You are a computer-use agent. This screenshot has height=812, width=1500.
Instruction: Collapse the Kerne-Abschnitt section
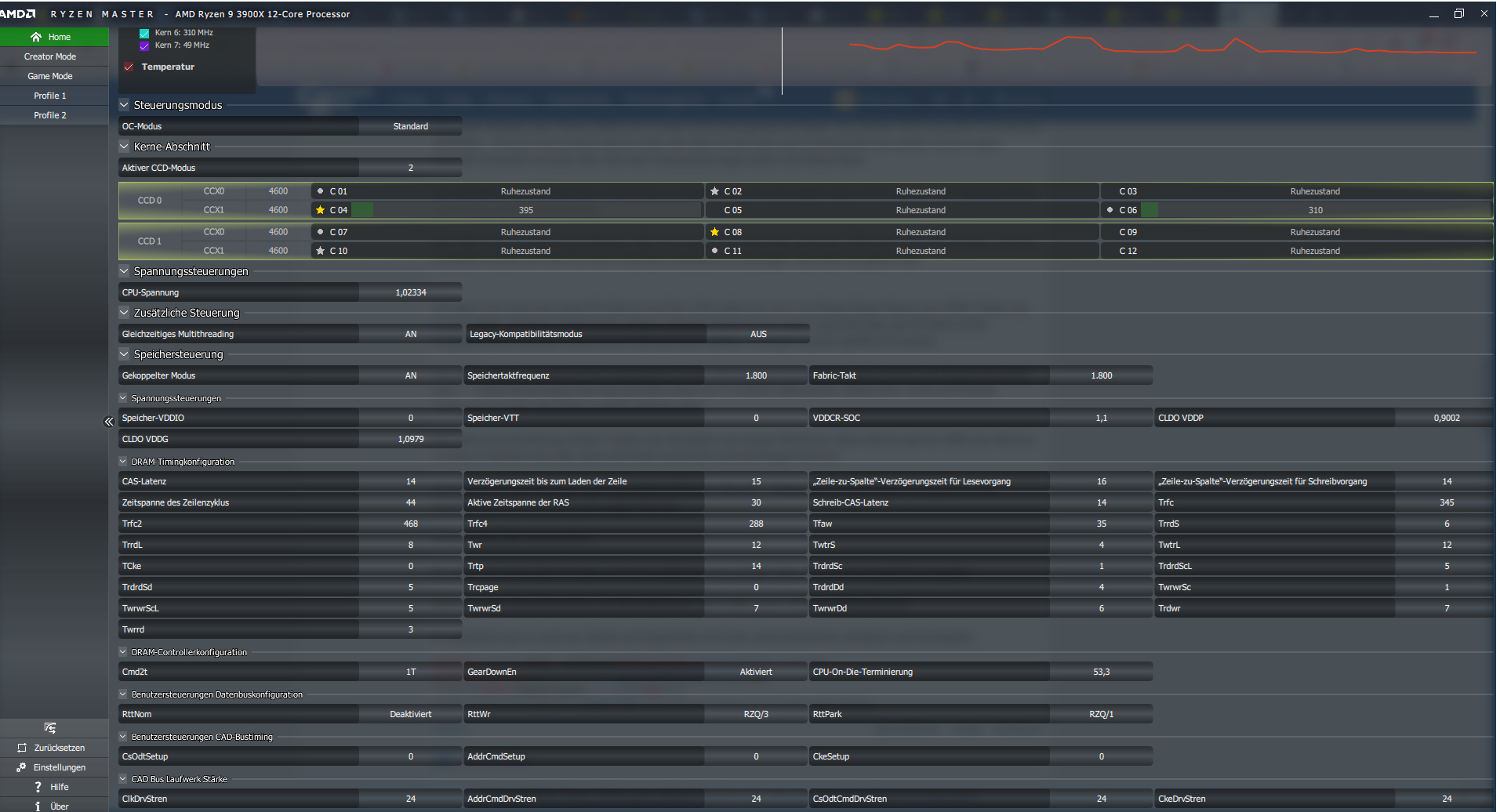pos(124,146)
